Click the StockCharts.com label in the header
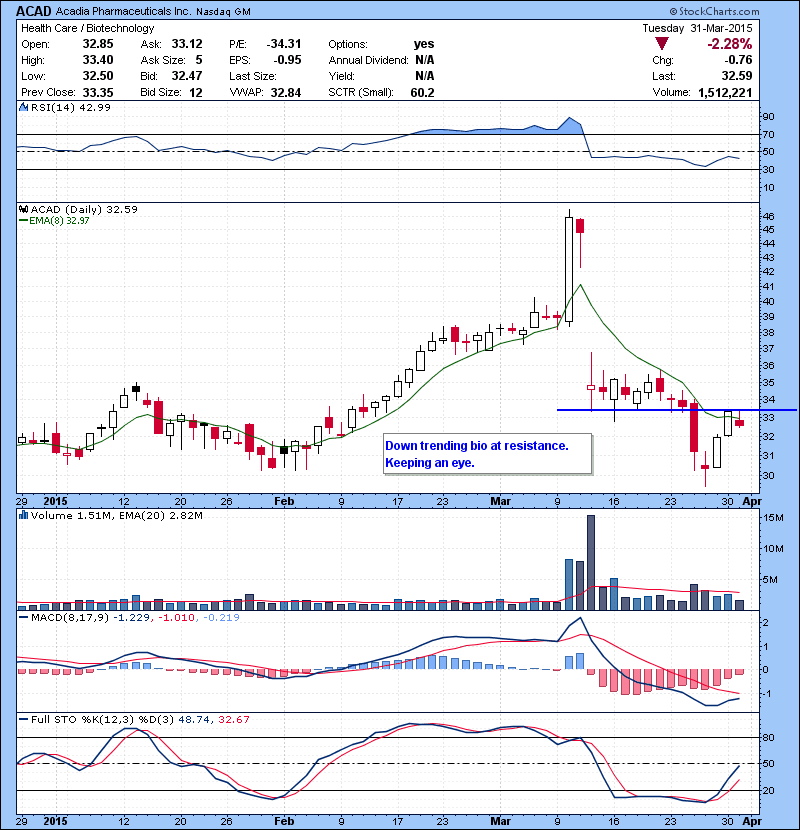 coord(714,11)
